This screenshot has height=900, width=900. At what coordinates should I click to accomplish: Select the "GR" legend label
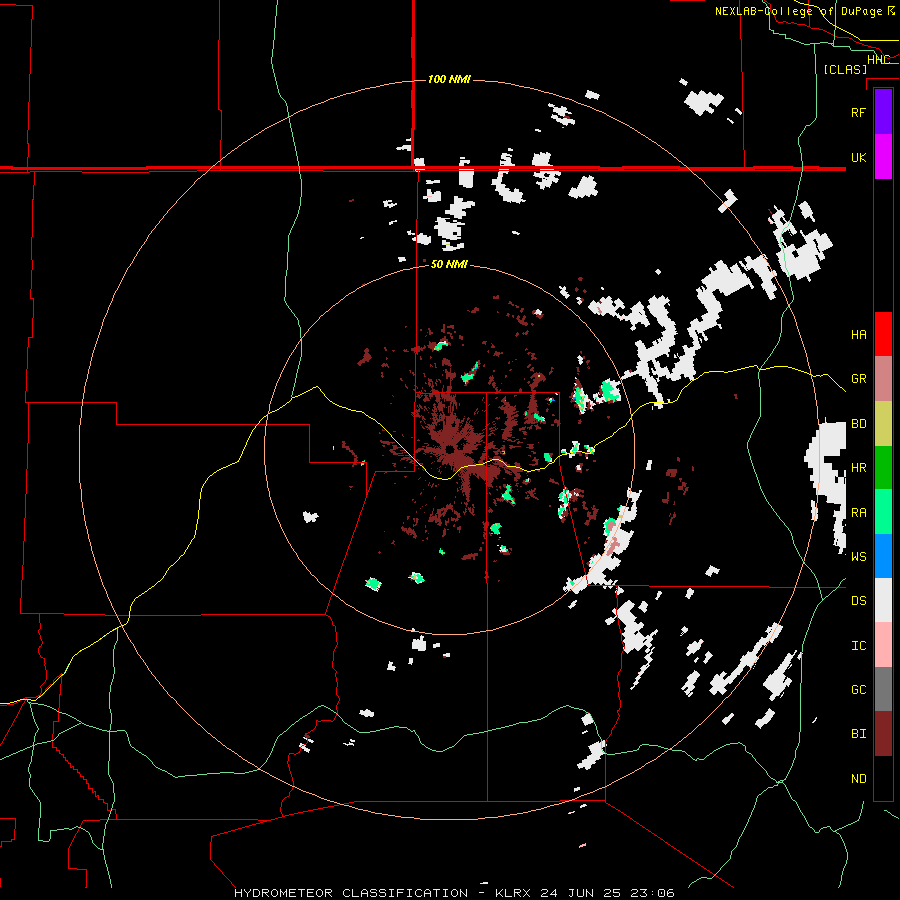tap(858, 379)
